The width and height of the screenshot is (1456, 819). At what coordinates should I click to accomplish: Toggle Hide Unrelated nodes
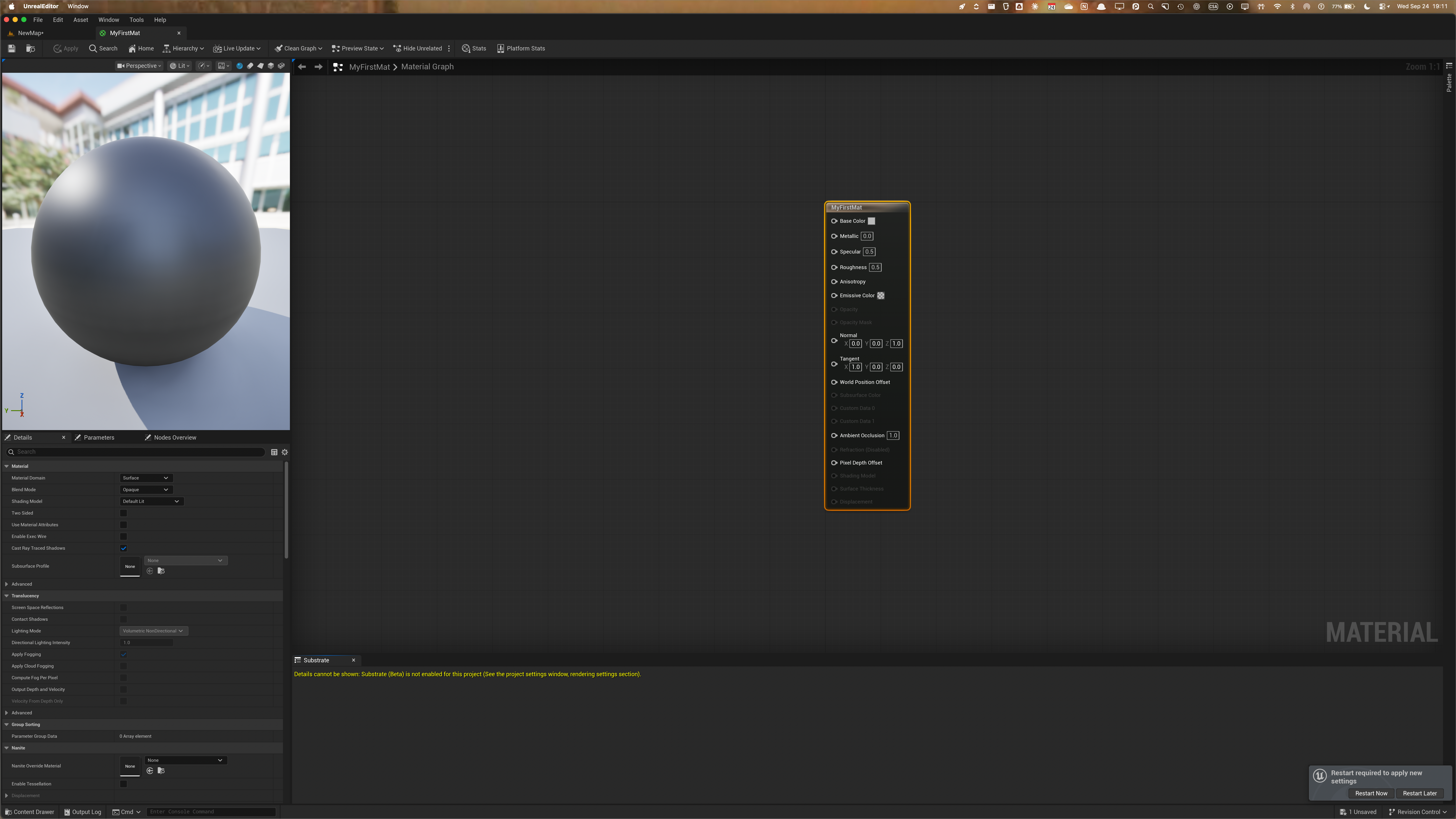point(418,49)
